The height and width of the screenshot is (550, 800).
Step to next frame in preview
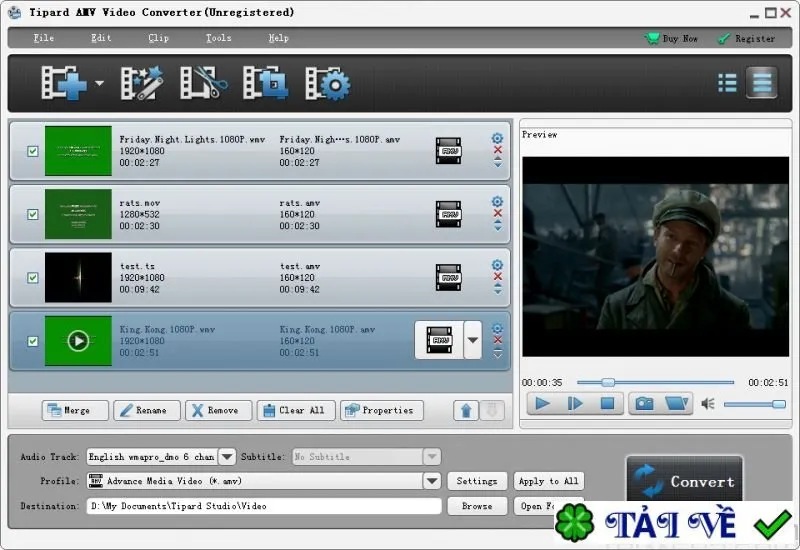575,404
